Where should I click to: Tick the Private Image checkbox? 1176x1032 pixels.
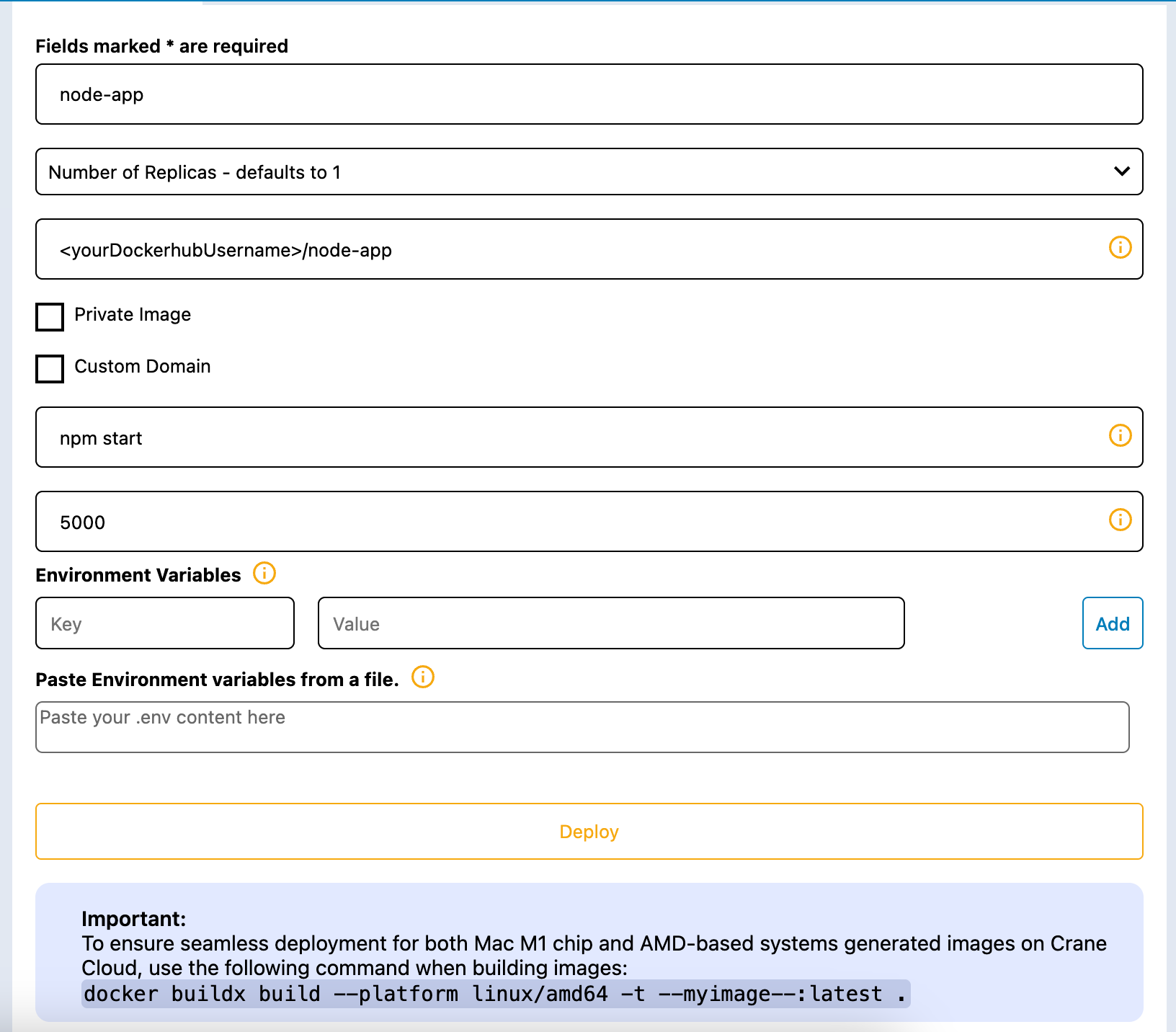pyautogui.click(x=50, y=317)
